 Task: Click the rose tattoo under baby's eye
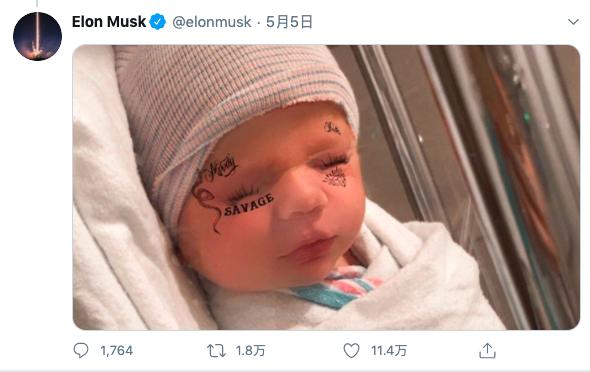click(x=335, y=177)
